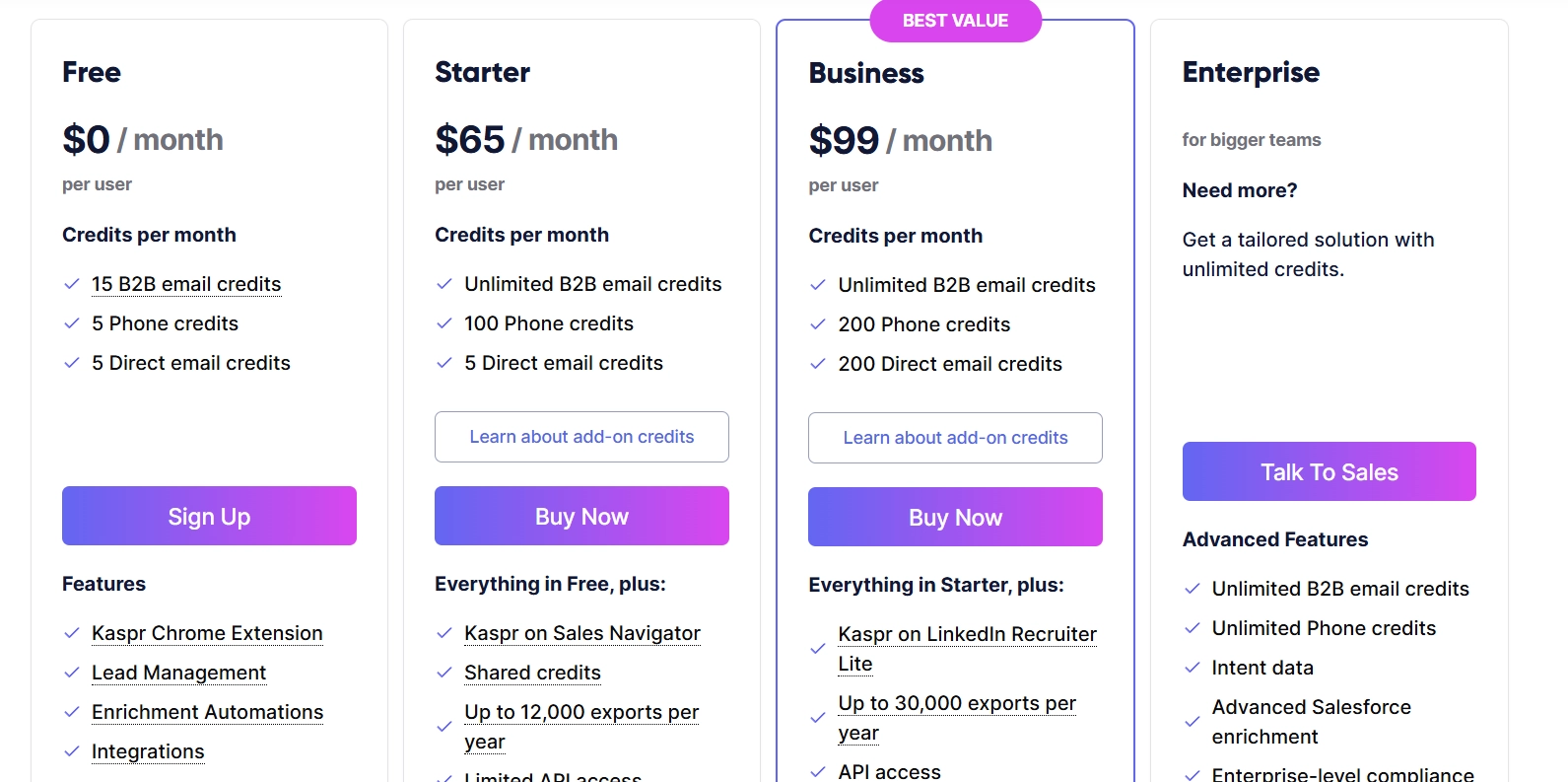Click Up to 30,000 exports per year

(x=957, y=718)
